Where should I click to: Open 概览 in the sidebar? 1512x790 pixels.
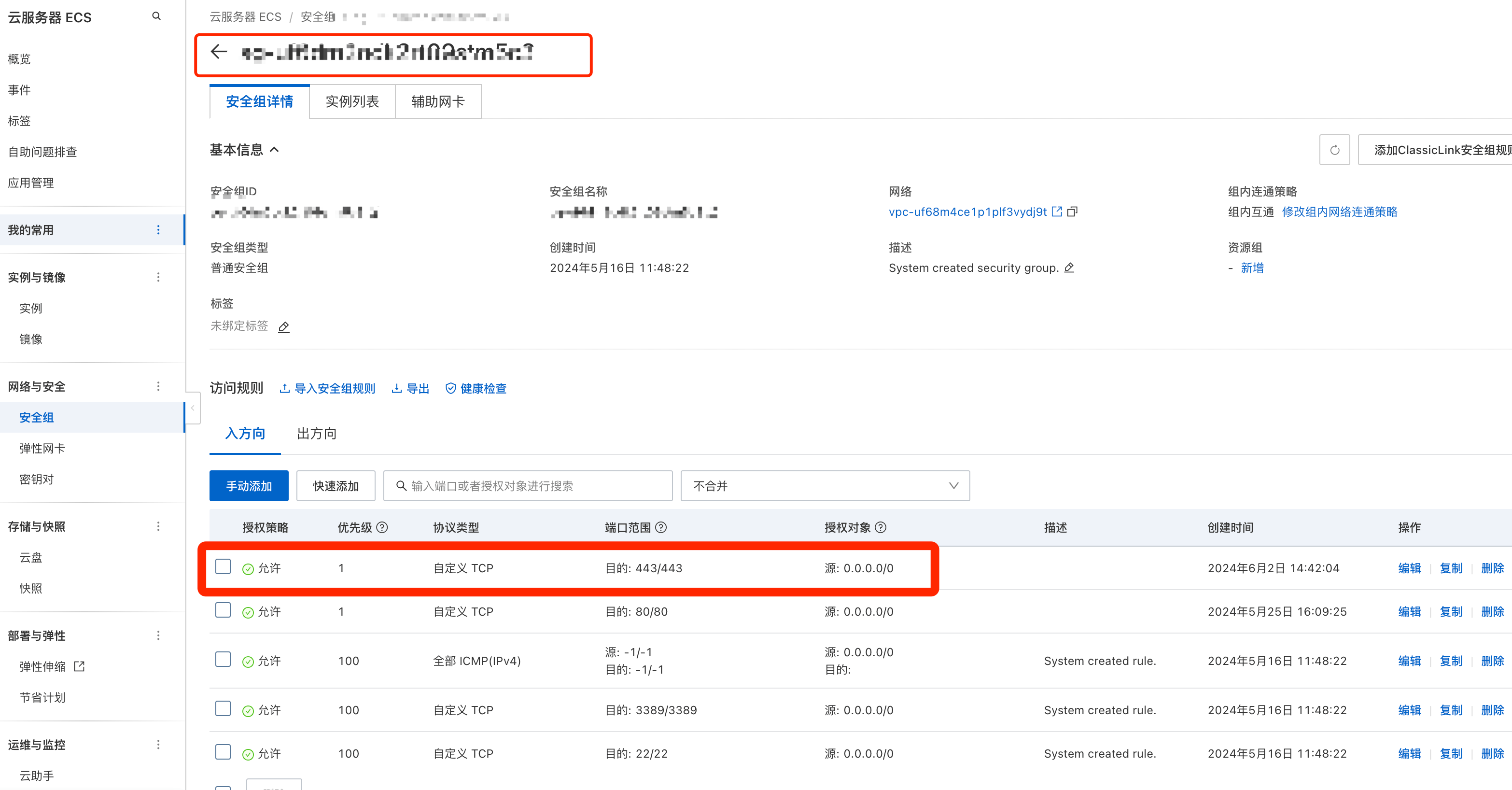[19, 59]
